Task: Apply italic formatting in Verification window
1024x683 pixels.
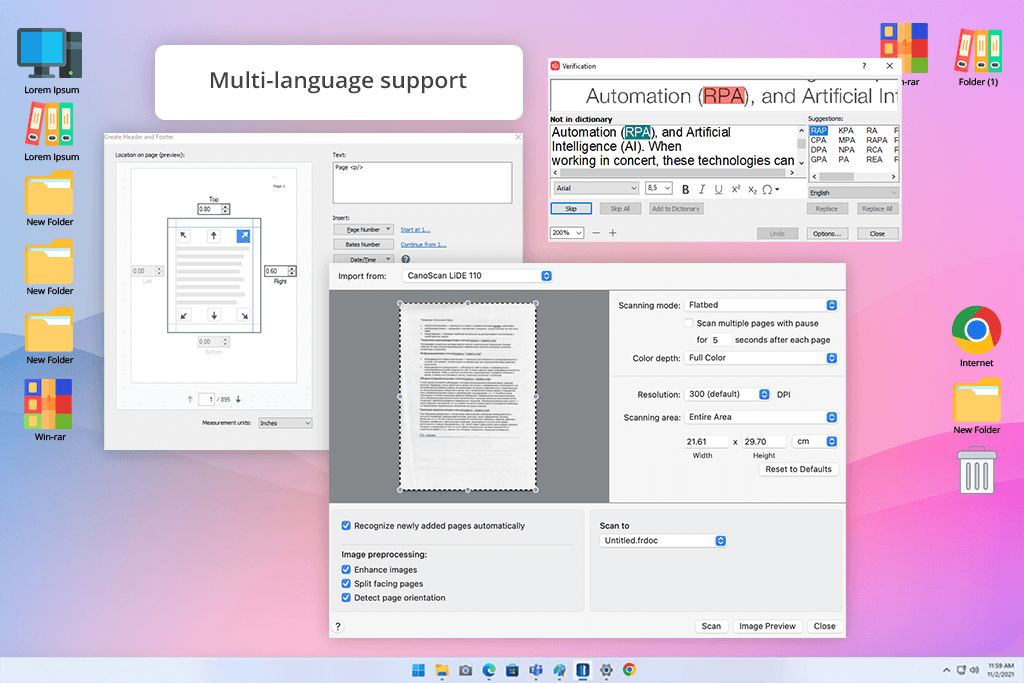Action: 702,189
